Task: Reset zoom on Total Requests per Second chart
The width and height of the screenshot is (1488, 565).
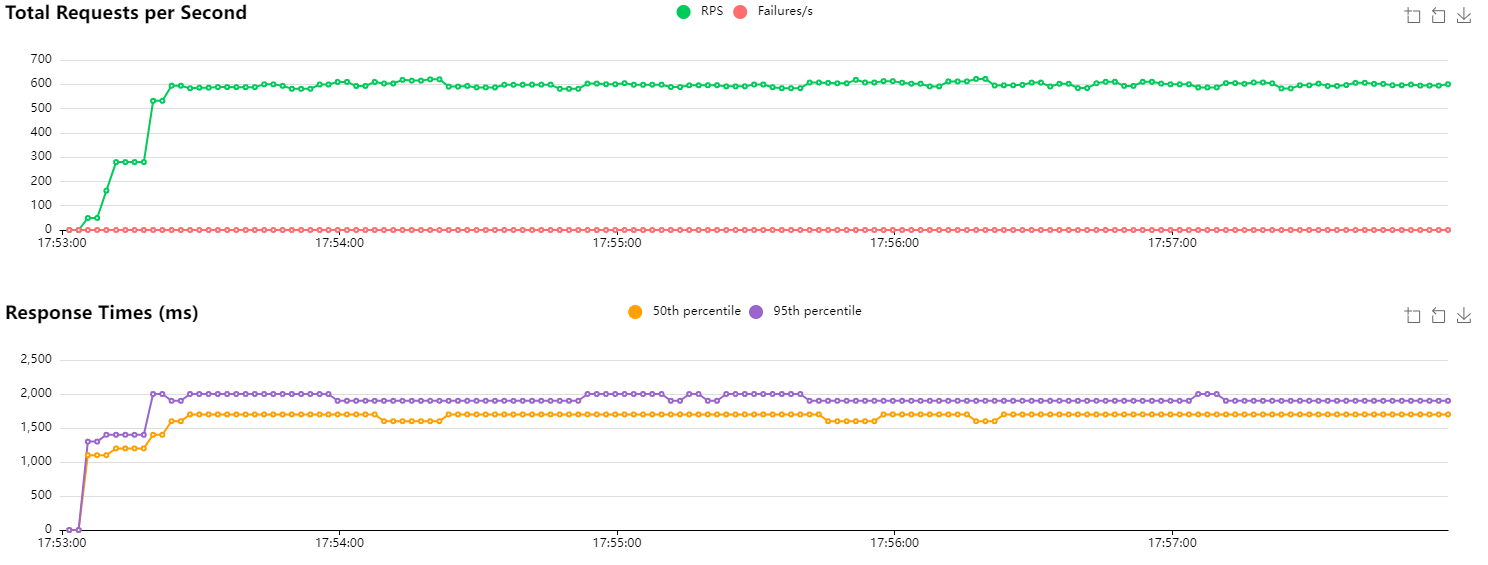Action: tap(1438, 15)
